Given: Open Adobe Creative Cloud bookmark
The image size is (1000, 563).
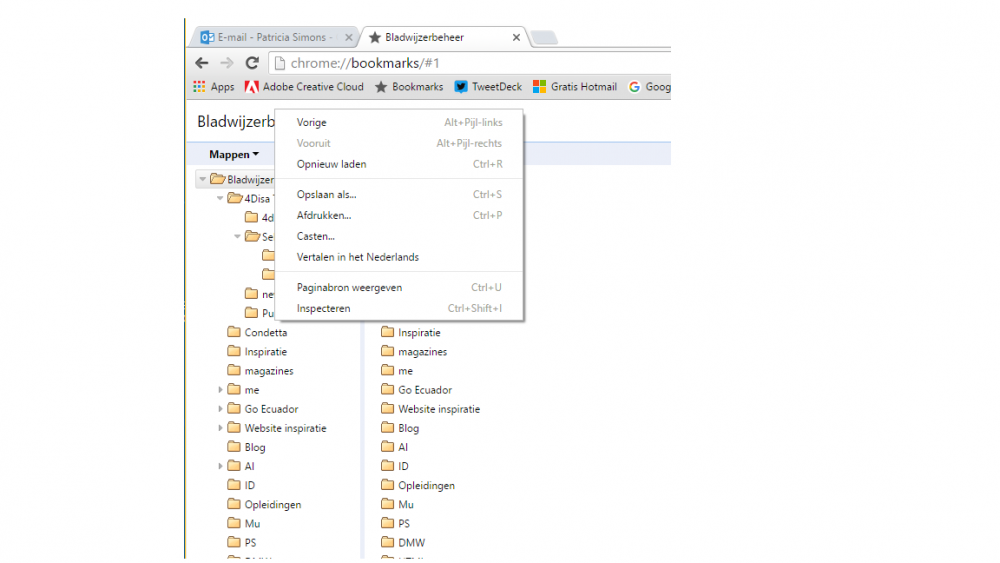Looking at the screenshot, I should coord(304,87).
